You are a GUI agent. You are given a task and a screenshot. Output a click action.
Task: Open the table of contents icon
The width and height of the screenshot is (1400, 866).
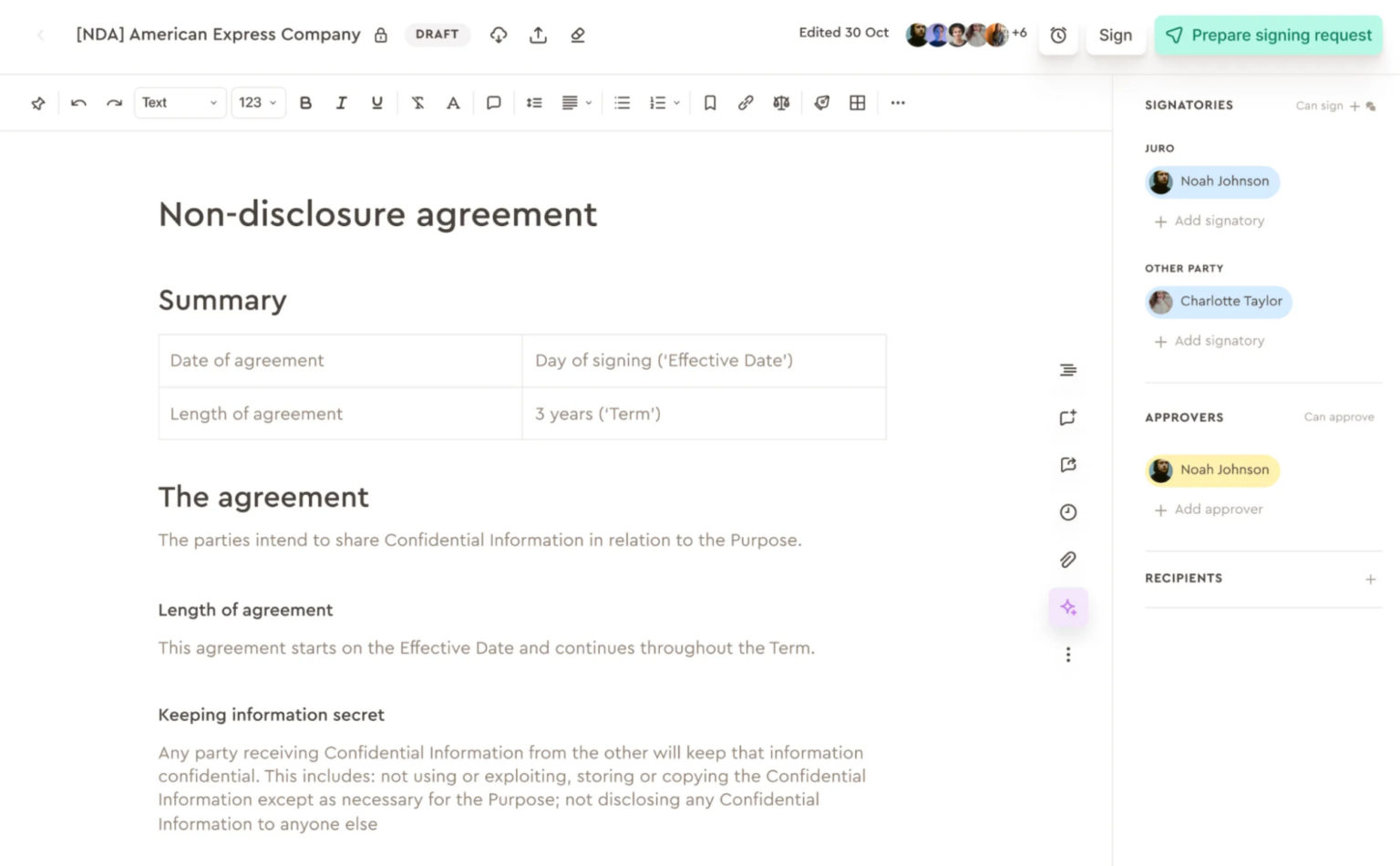(1067, 370)
